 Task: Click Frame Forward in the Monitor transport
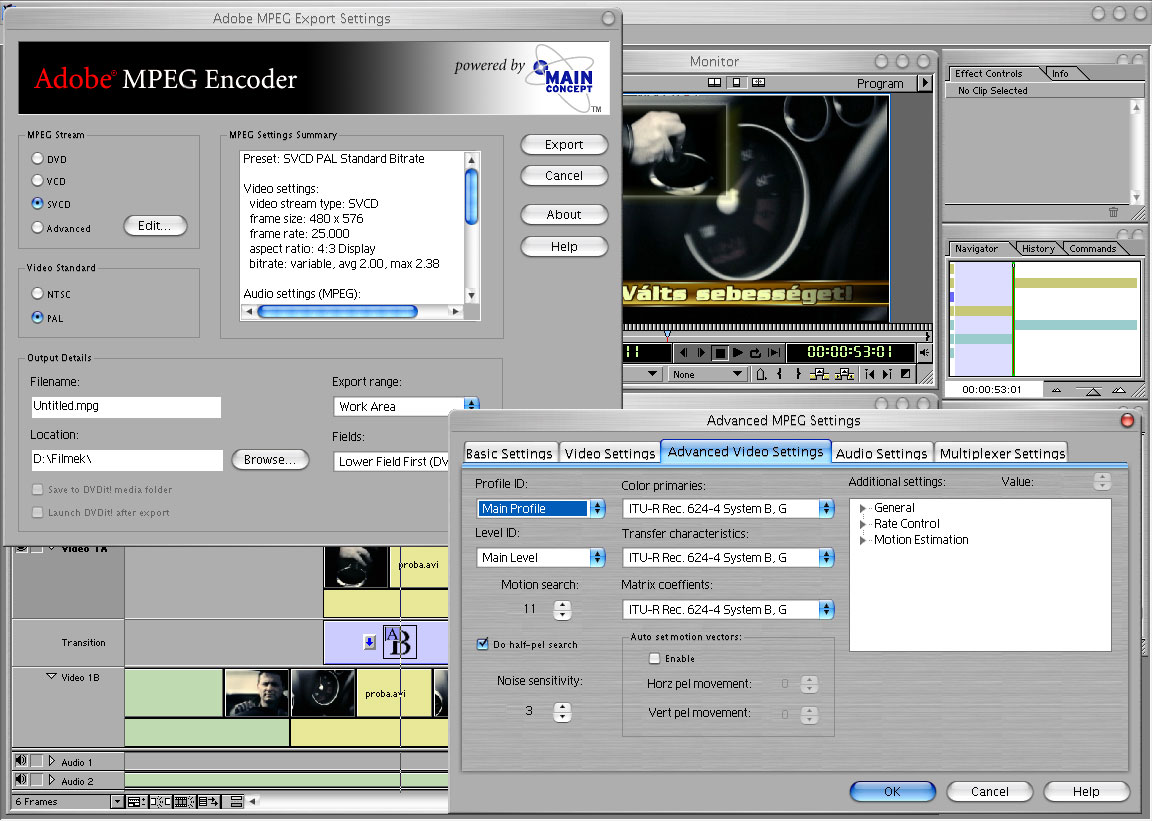[701, 353]
